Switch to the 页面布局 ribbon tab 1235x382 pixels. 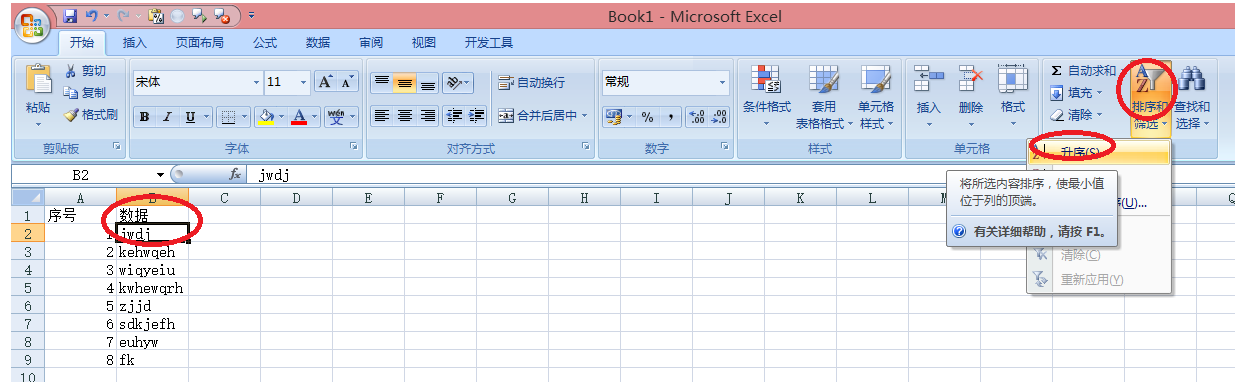200,43
